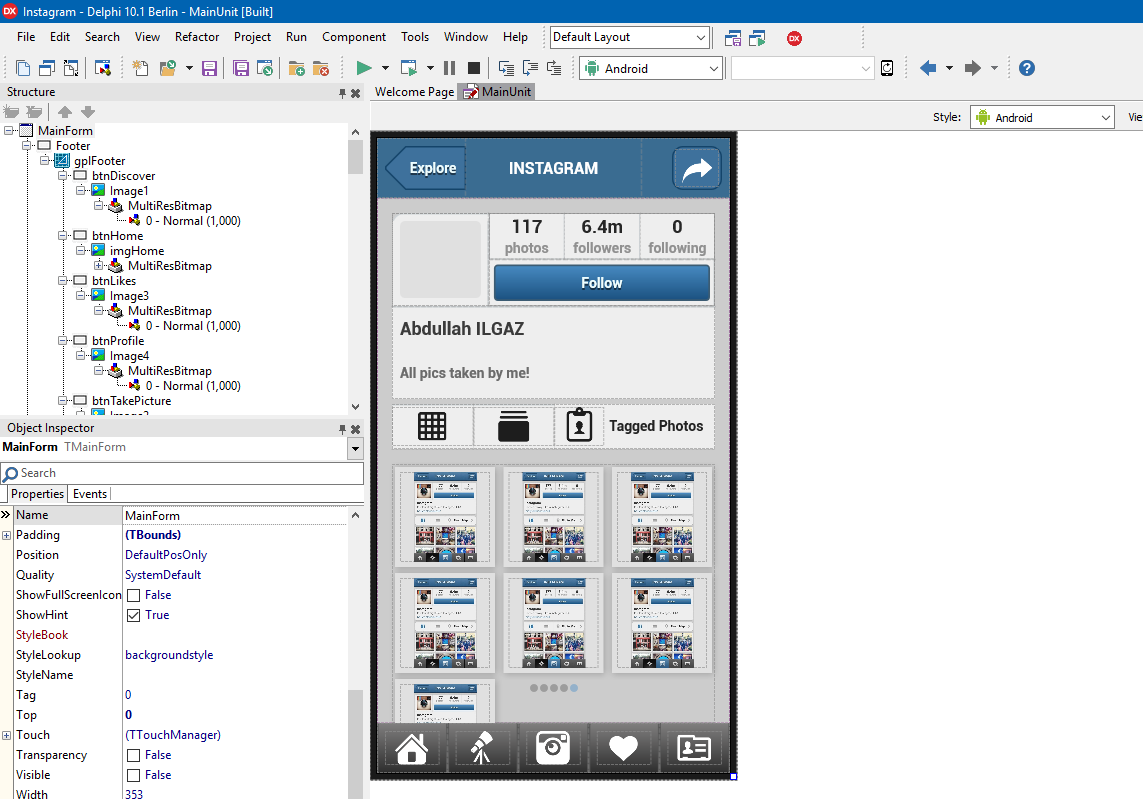Click the Remove file from project icon

pos(321,69)
